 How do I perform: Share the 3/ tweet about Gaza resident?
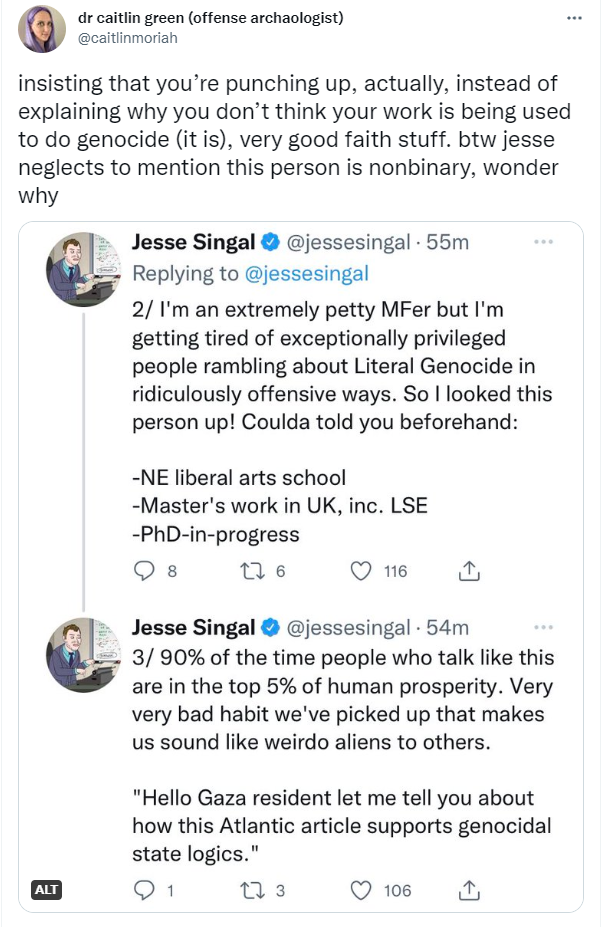[x=469, y=889]
